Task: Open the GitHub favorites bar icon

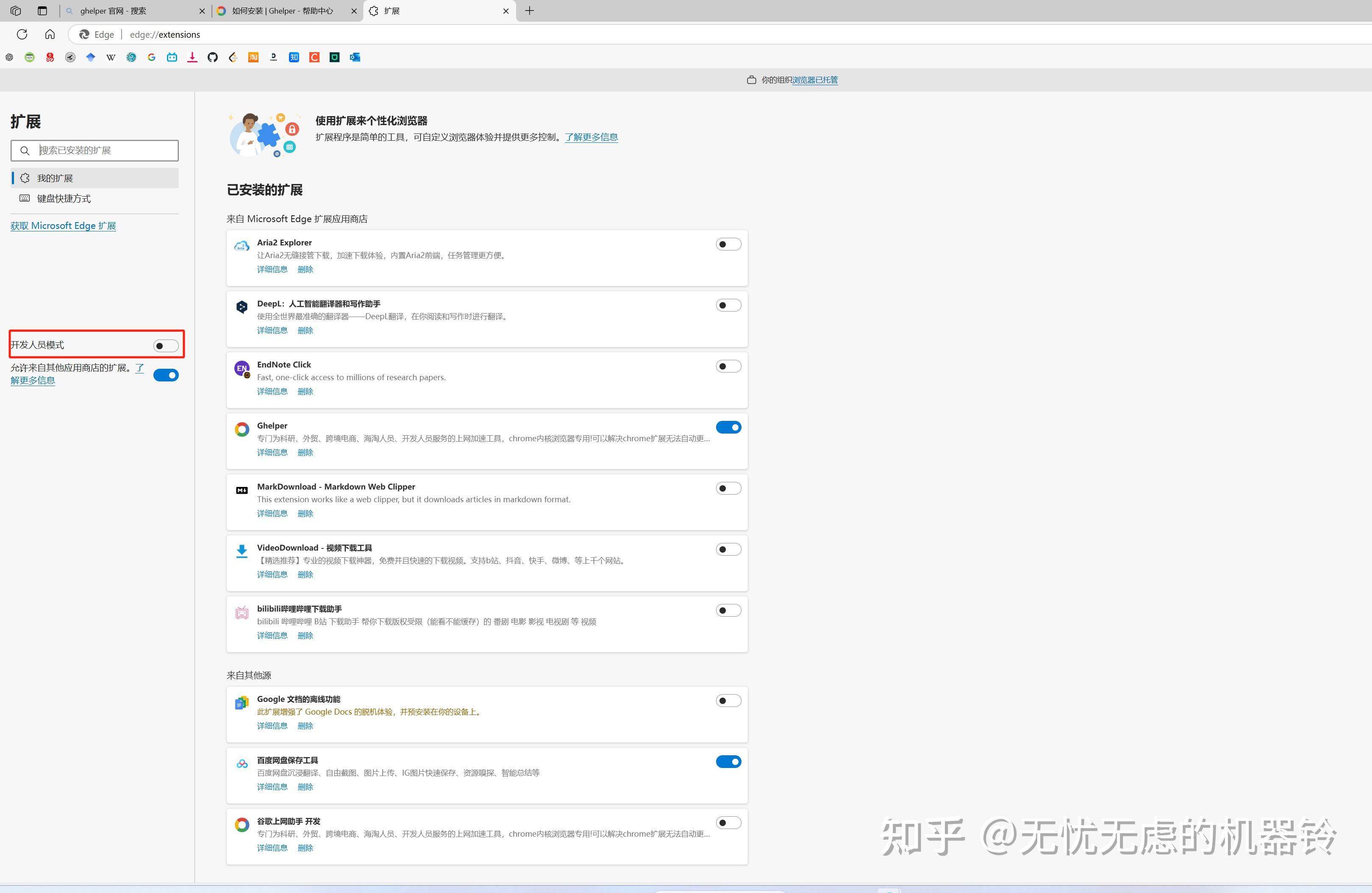Action: tap(212, 57)
